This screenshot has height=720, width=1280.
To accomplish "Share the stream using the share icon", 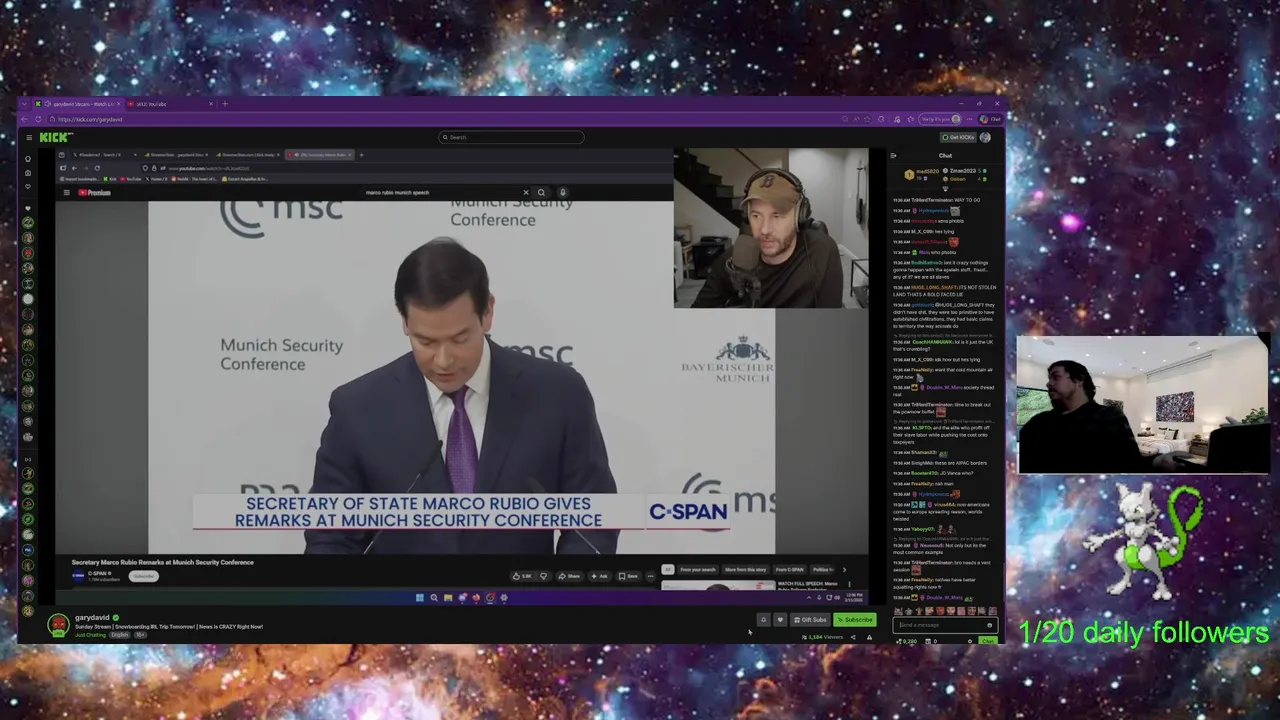I will (853, 637).
